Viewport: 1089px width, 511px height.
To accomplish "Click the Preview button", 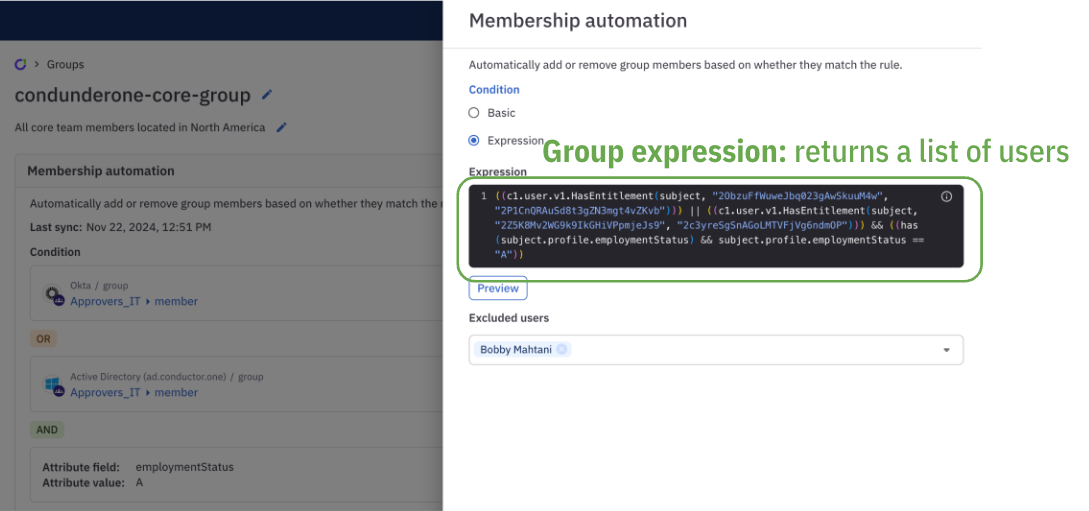I will point(498,289).
